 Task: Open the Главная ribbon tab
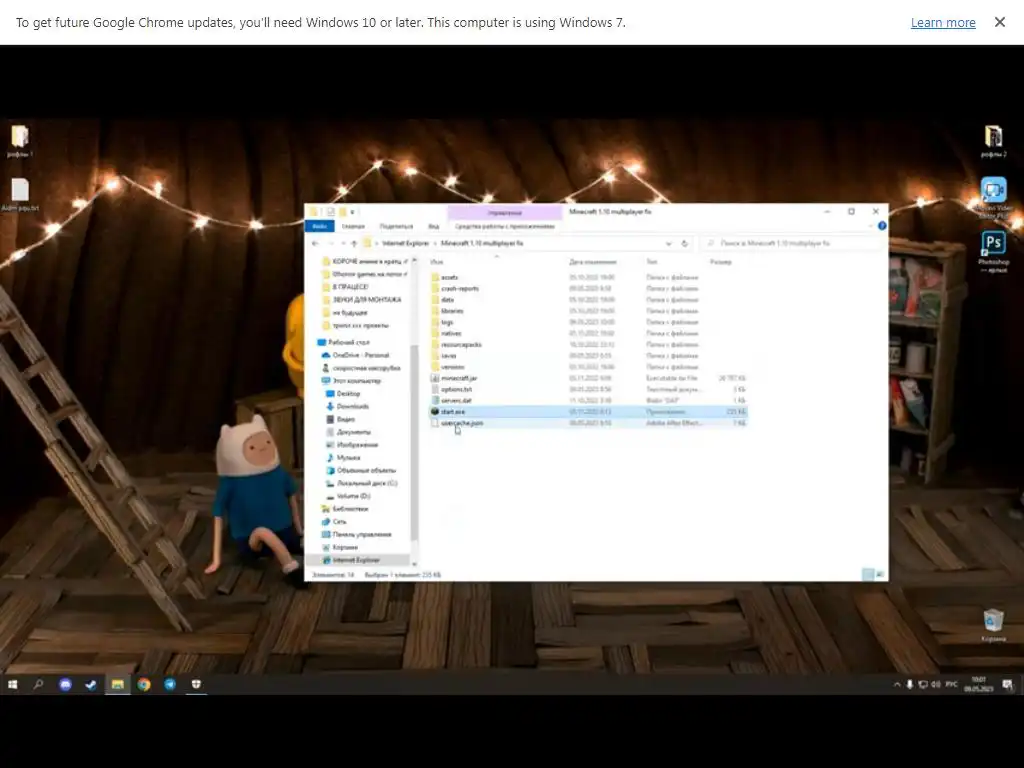tap(353, 226)
